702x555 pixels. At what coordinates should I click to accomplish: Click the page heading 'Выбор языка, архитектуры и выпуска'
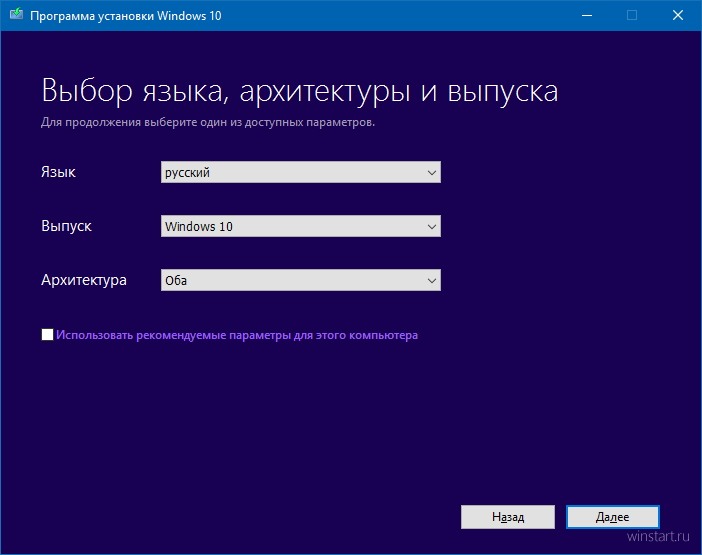point(299,91)
